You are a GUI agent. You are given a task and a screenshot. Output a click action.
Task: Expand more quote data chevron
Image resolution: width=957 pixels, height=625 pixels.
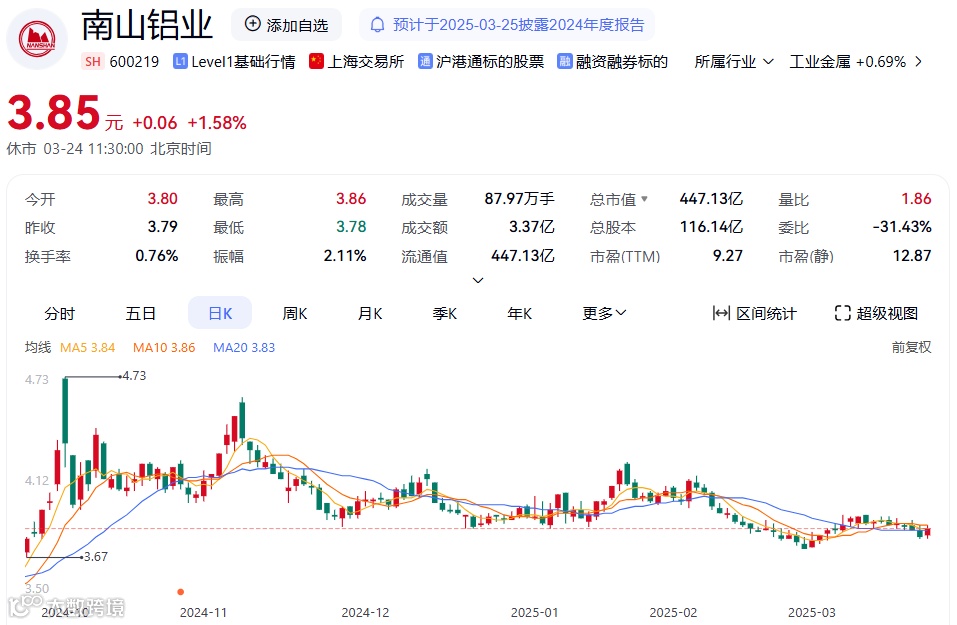[478, 280]
